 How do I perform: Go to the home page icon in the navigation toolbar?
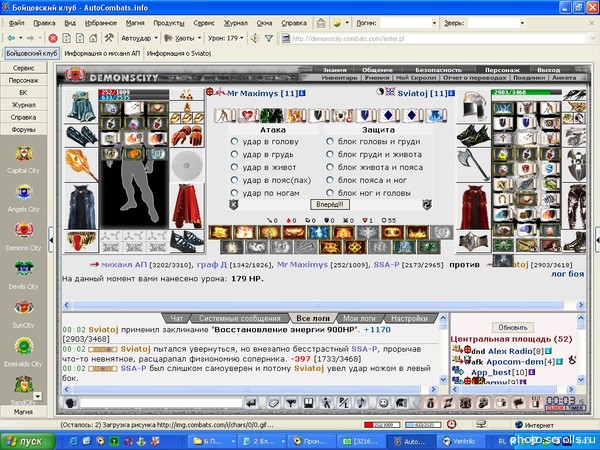tap(93, 38)
